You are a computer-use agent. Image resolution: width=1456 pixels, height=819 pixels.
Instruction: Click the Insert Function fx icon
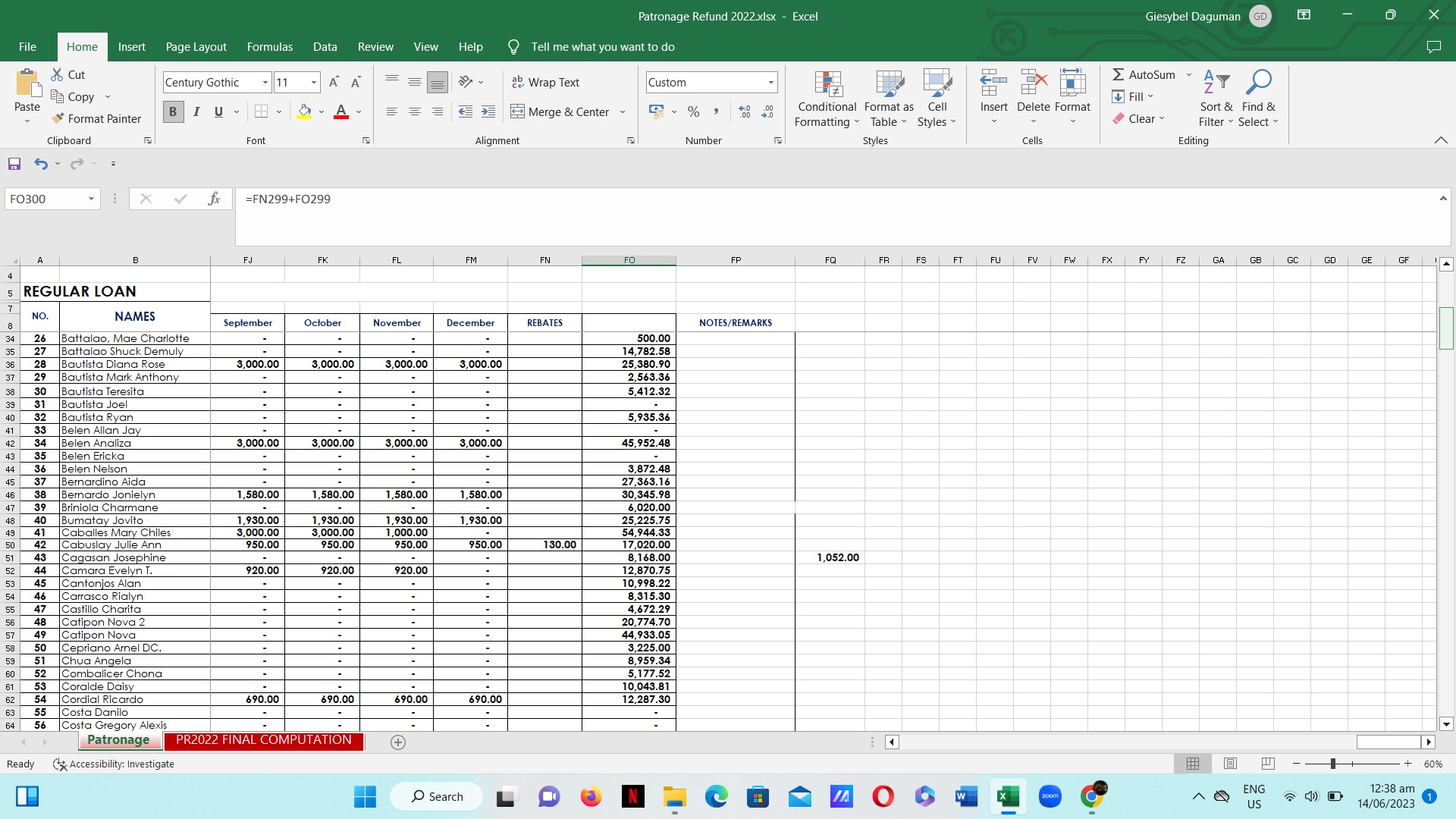214,199
